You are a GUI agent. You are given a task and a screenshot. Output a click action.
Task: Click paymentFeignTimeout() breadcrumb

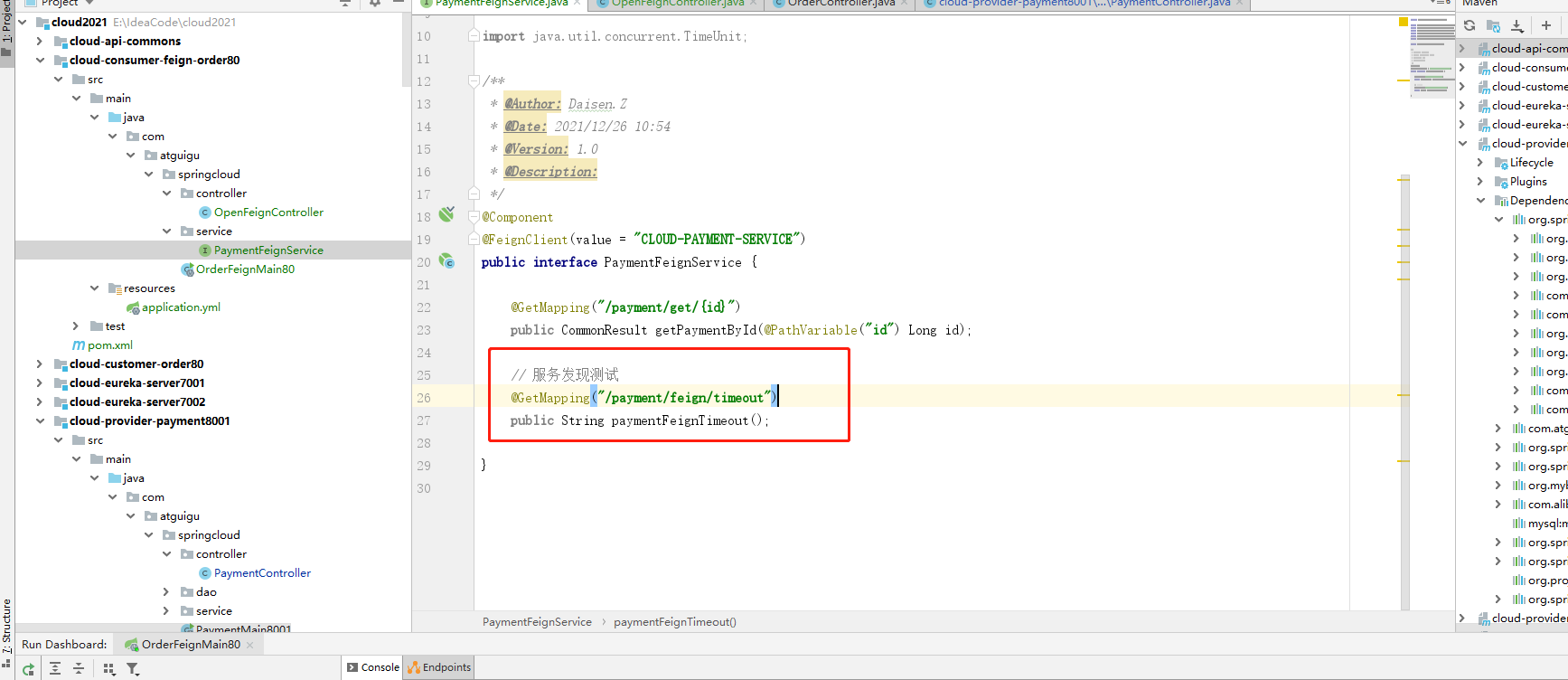tap(675, 622)
